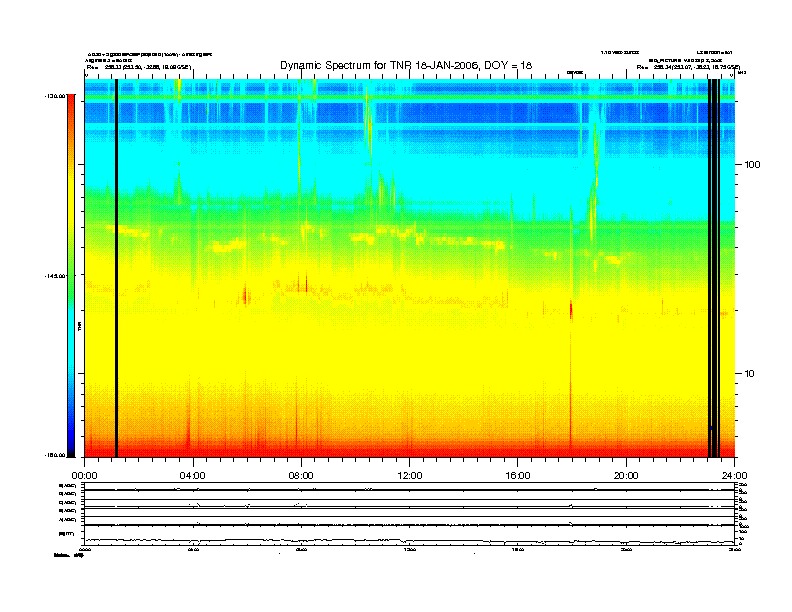Image resolution: width=792 pixels, height=612 pixels.
Task: Click the "08:00" time axis label
Action: 301,476
